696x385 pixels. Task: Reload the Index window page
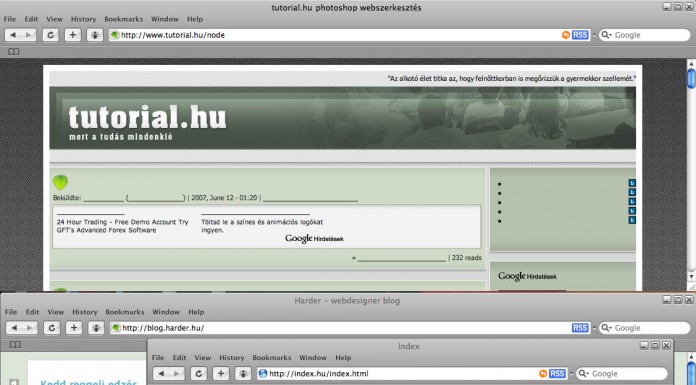click(x=199, y=374)
